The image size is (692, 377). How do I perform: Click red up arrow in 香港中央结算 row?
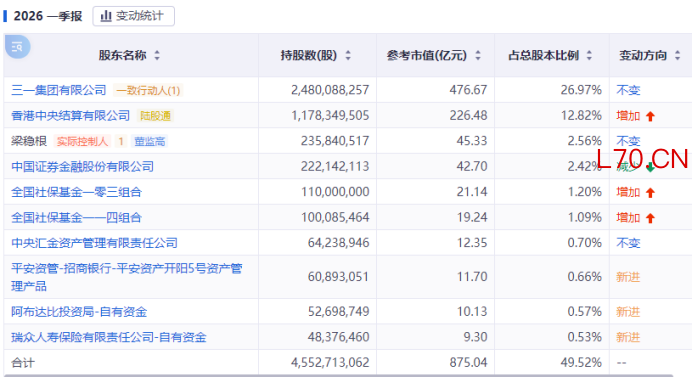[650, 117]
